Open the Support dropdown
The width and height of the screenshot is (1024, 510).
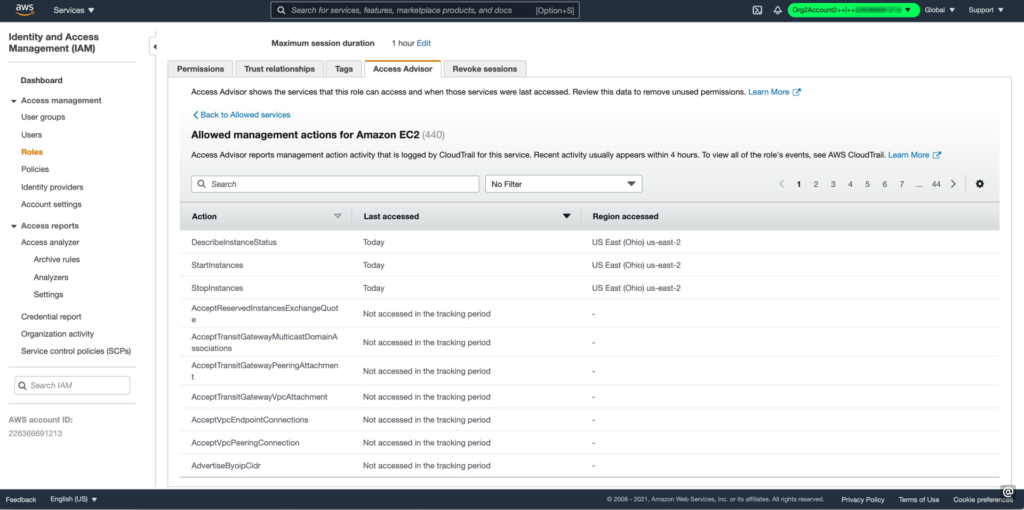(986, 10)
